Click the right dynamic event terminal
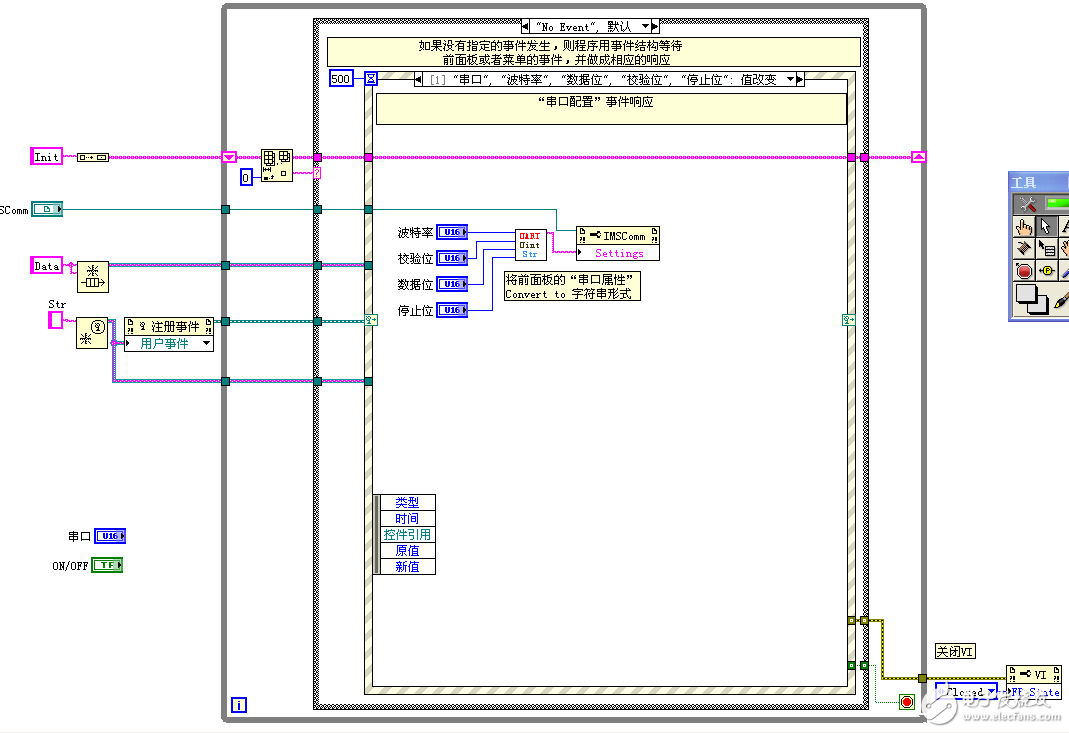This screenshot has height=733, width=1069. (849, 320)
